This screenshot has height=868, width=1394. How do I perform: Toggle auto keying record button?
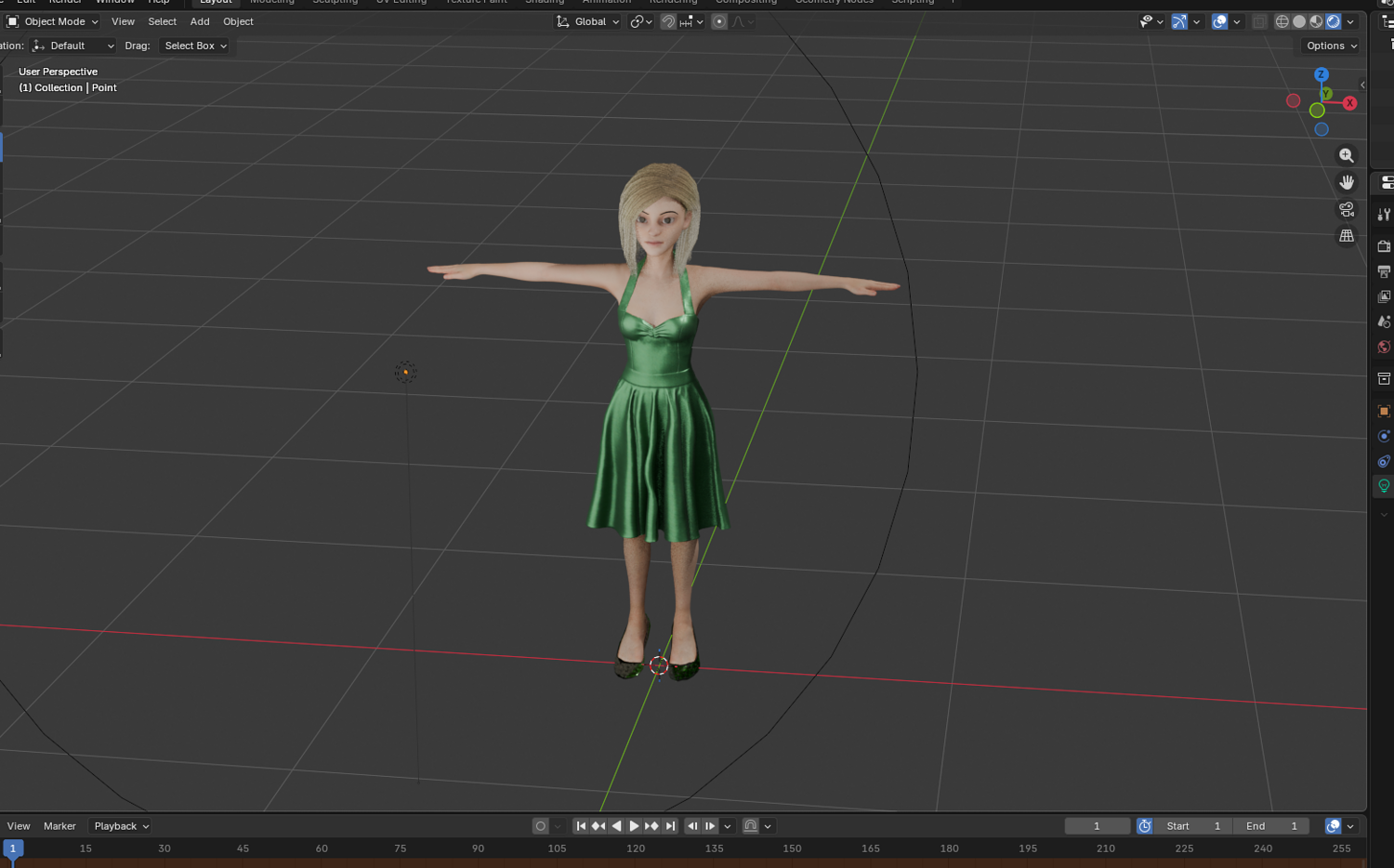pyautogui.click(x=540, y=826)
